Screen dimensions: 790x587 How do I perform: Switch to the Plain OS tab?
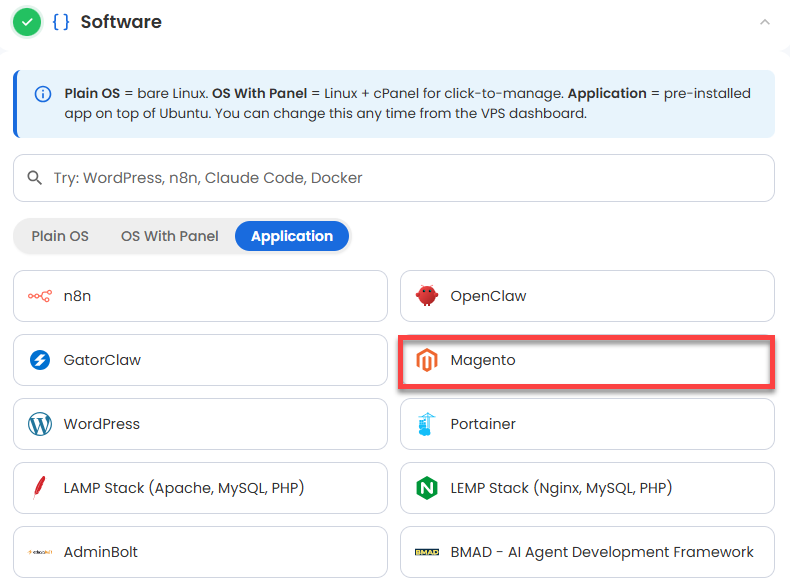tap(60, 236)
